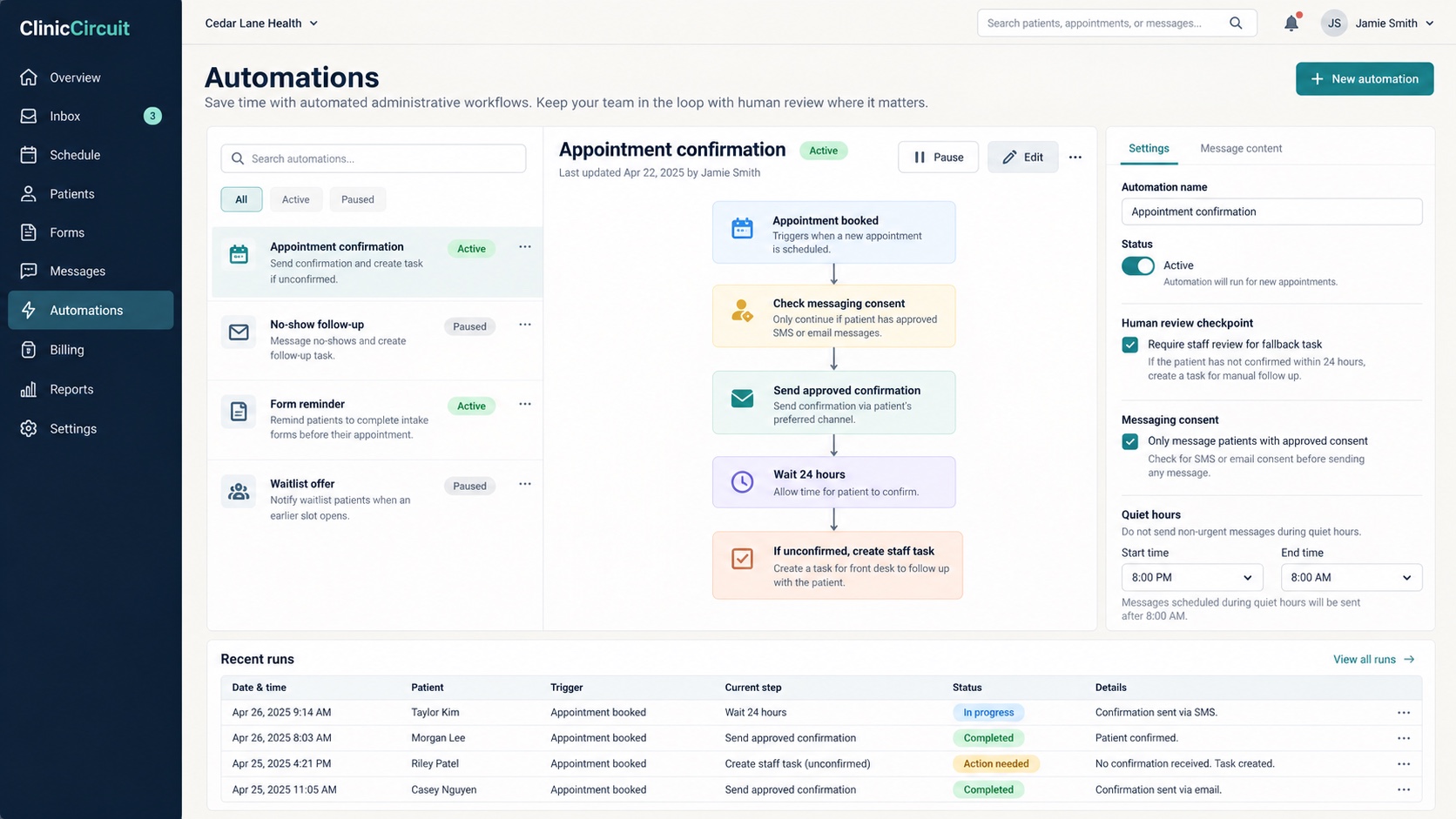1456x819 pixels.
Task: Open row actions for Riley Patel run
Action: 1404,764
